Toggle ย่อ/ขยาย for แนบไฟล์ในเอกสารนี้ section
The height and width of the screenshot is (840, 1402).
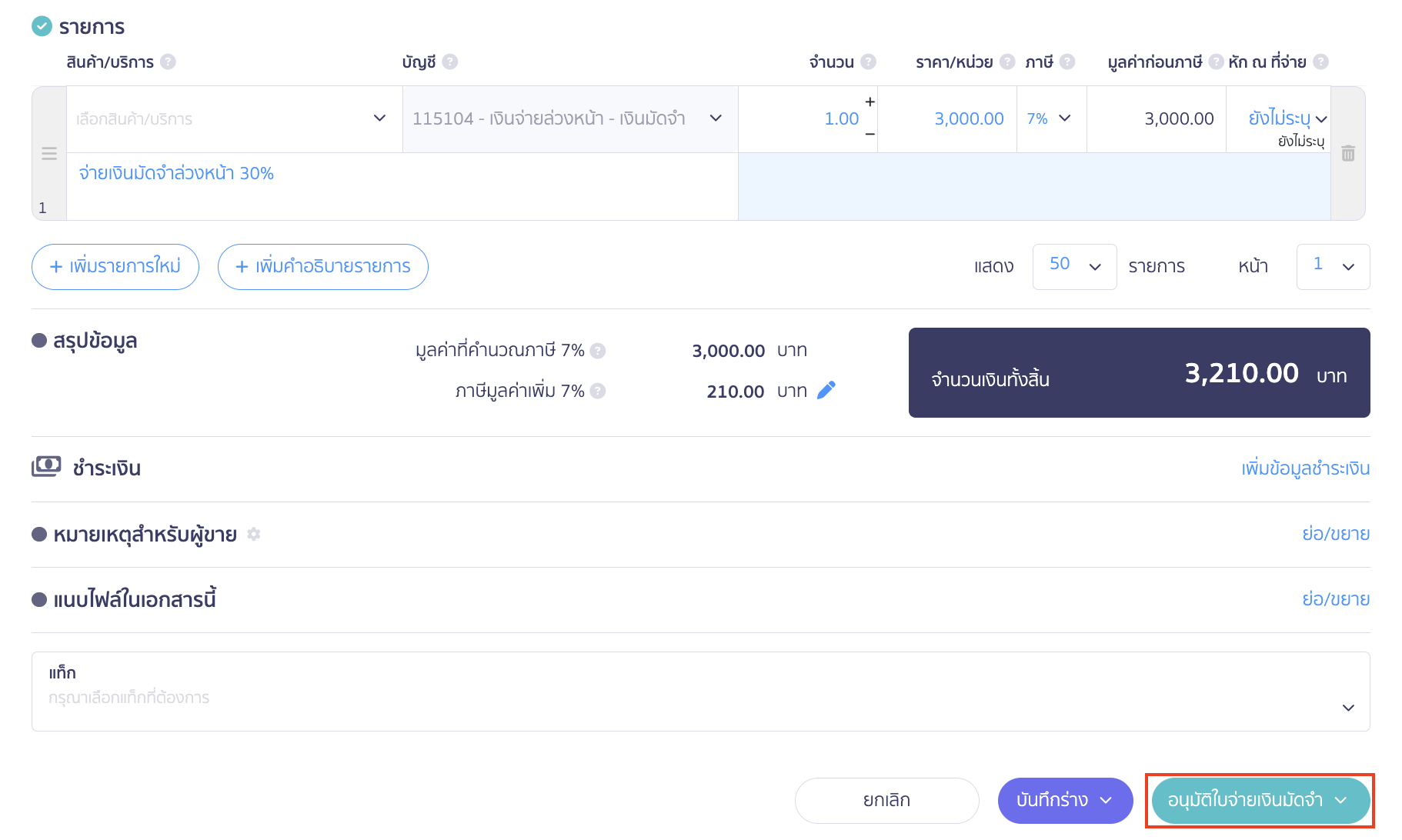pos(1335,599)
